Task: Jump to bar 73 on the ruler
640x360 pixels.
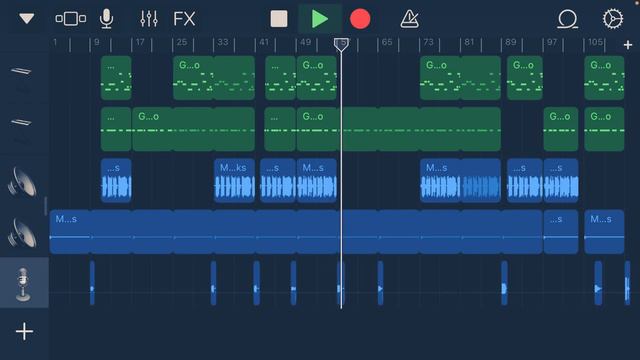Action: 428,42
